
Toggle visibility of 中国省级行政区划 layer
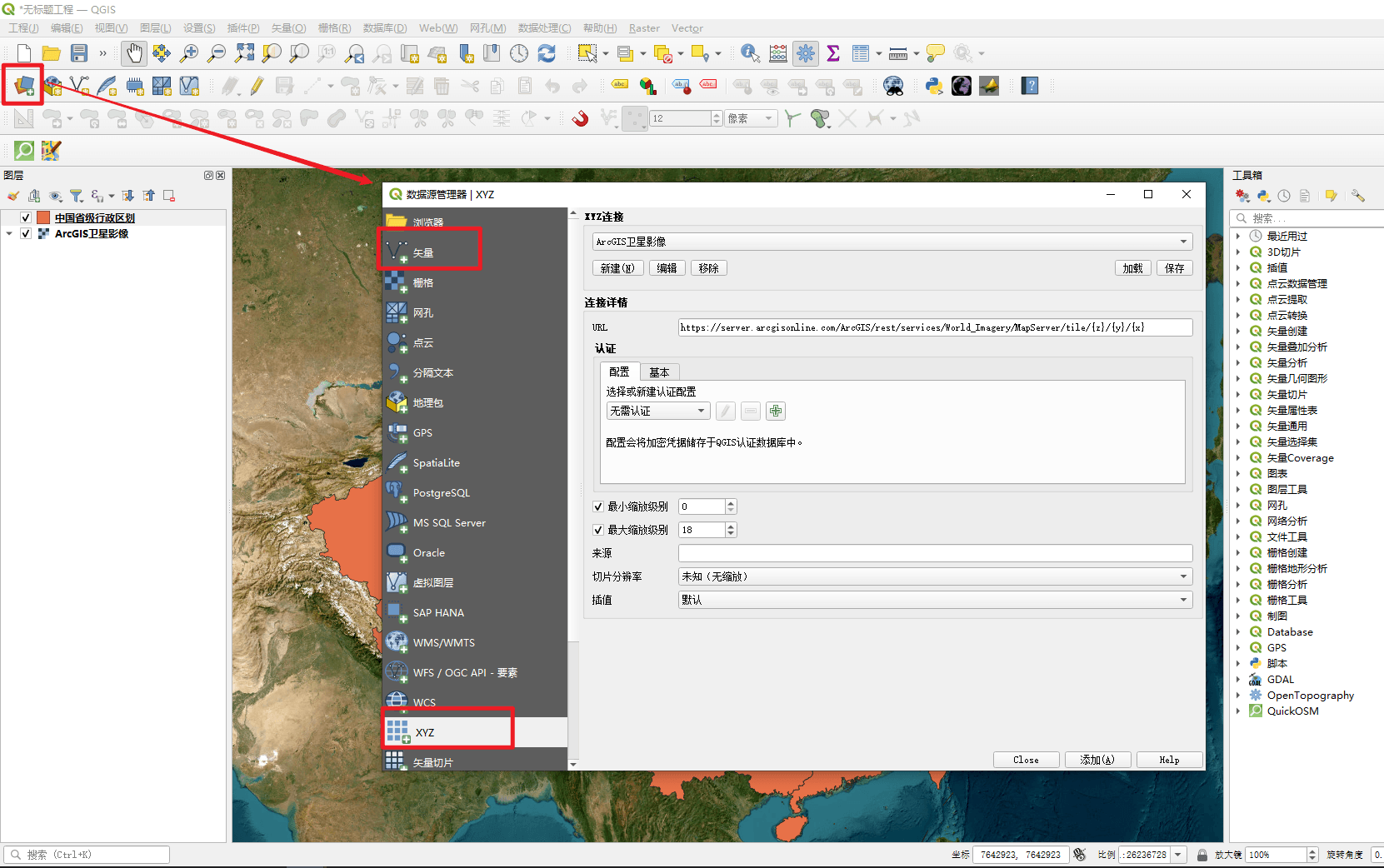(26, 217)
